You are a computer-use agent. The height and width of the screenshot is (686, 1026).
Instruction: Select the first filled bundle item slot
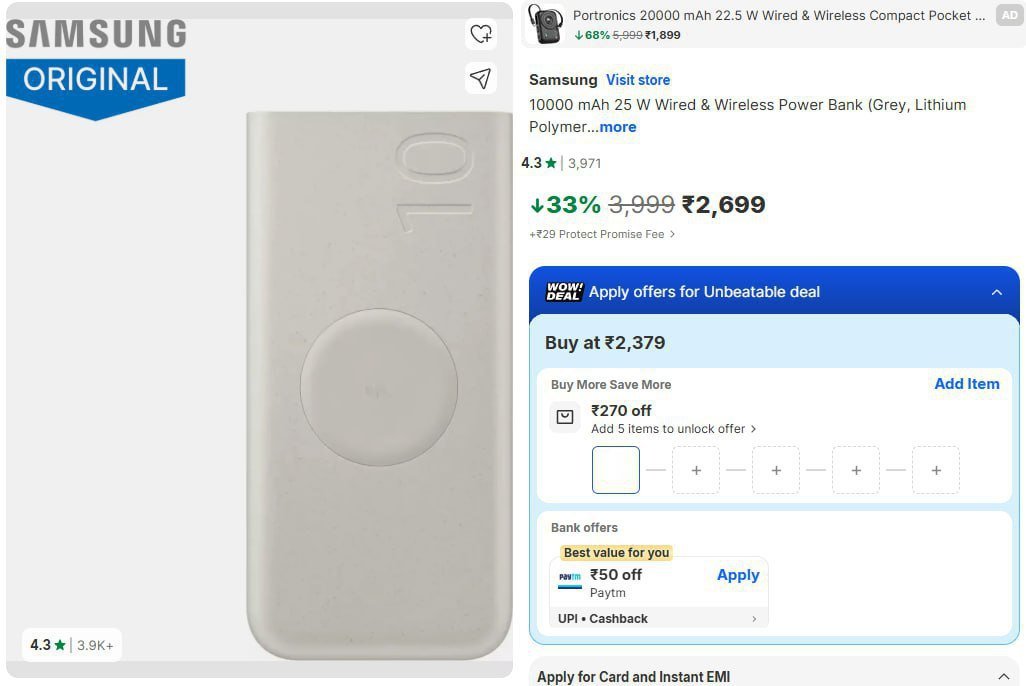616,470
